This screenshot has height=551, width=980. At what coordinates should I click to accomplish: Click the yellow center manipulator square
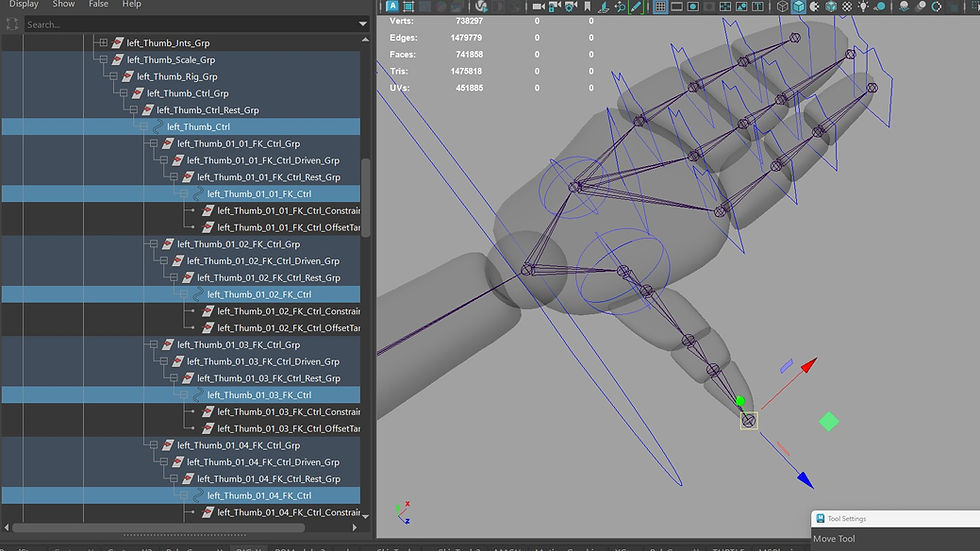749,420
